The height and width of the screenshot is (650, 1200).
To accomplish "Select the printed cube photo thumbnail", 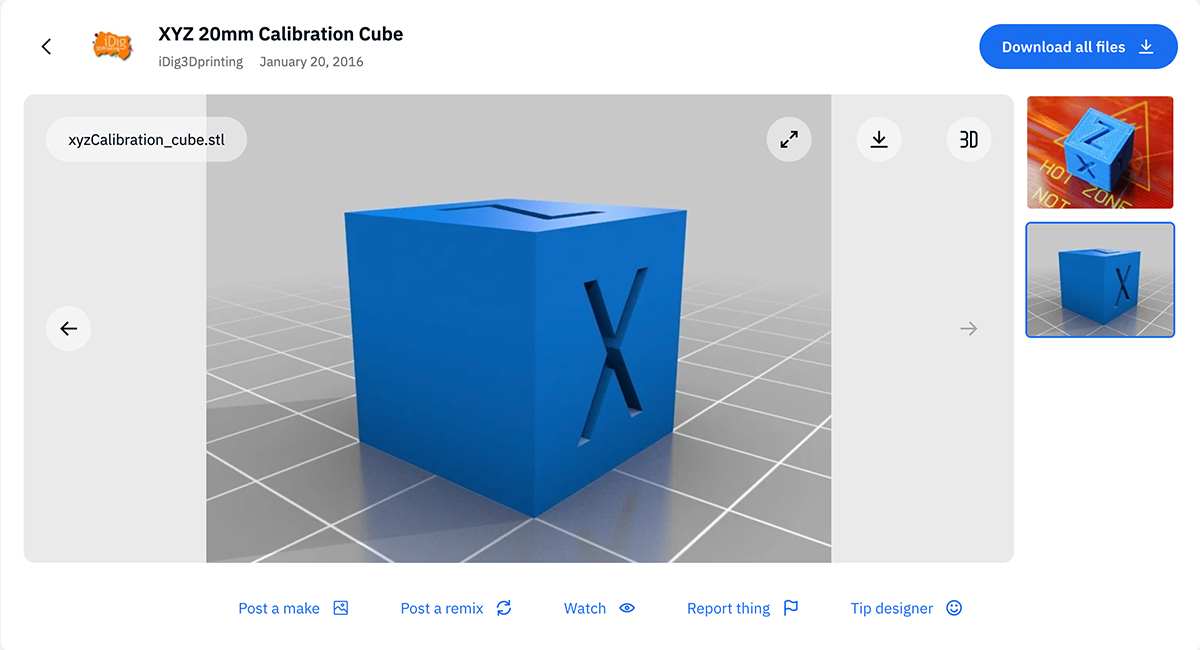I will coord(1099,152).
